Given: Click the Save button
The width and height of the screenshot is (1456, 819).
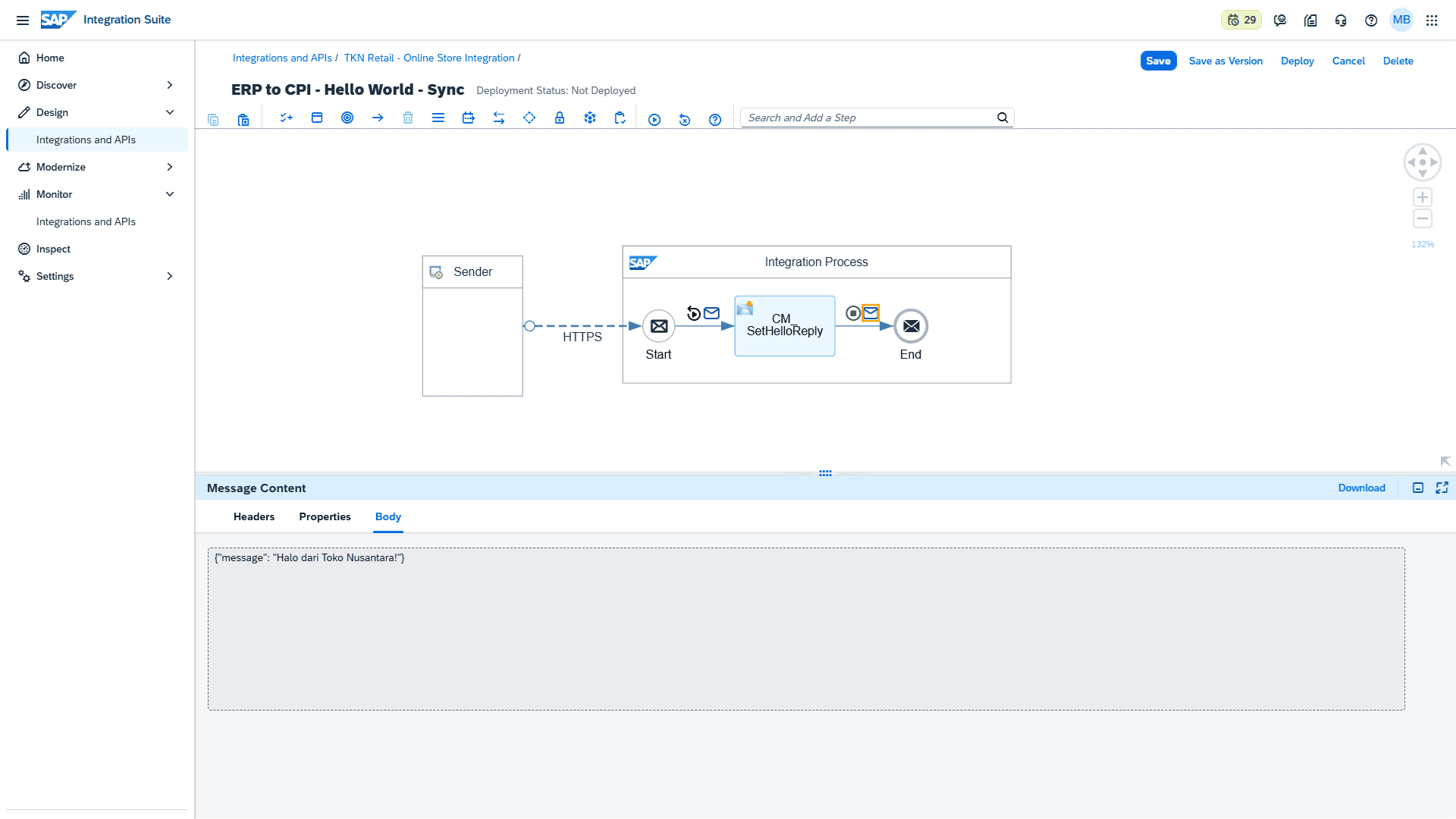Looking at the screenshot, I should coord(1158,61).
